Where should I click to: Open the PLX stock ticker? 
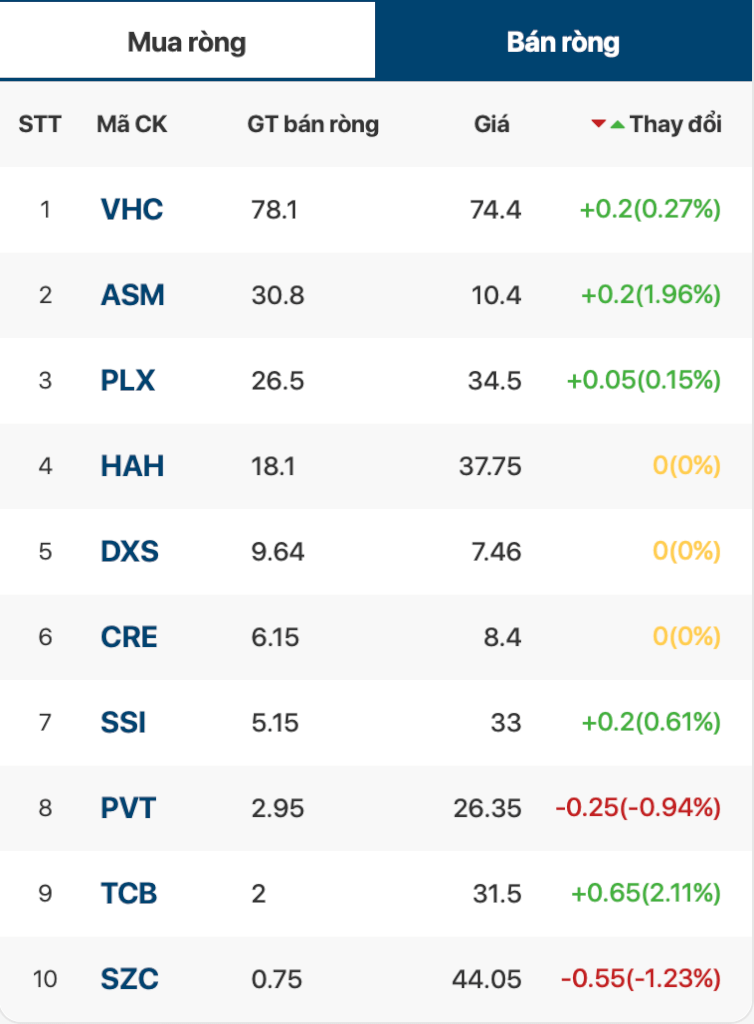click(x=128, y=381)
